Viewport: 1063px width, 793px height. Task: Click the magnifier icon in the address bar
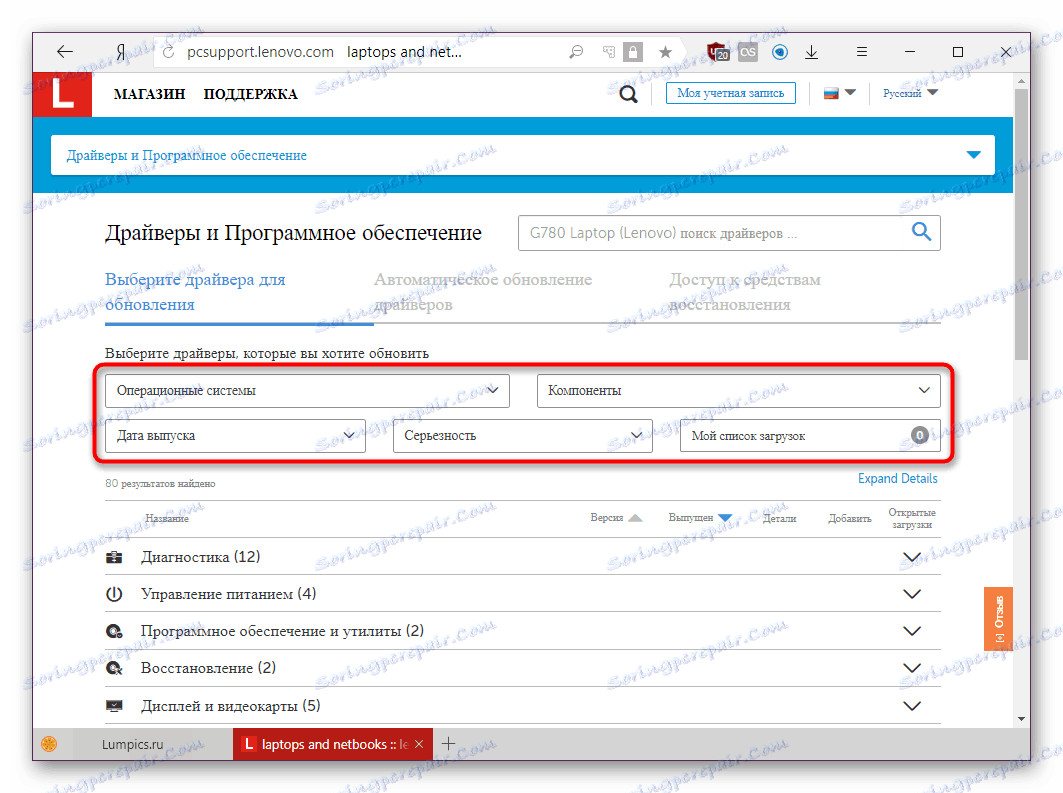pos(576,52)
